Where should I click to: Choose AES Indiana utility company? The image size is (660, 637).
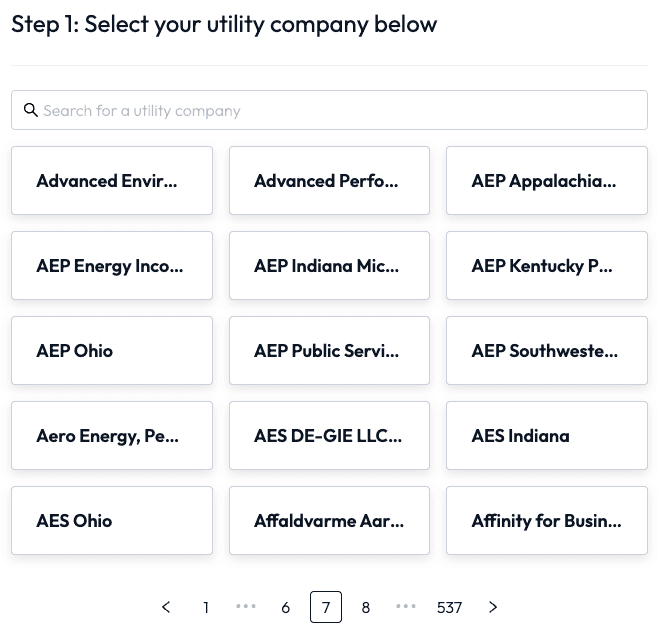[547, 436]
